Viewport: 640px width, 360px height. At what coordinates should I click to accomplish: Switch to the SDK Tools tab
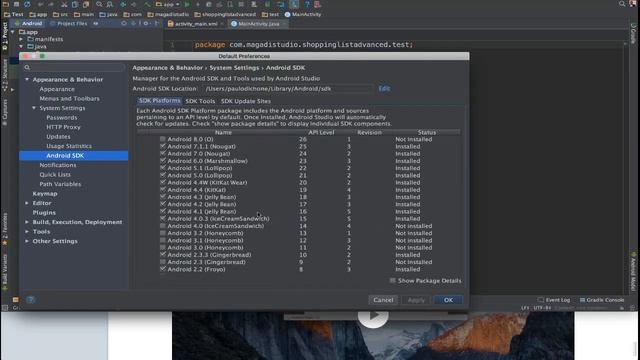pyautogui.click(x=200, y=101)
